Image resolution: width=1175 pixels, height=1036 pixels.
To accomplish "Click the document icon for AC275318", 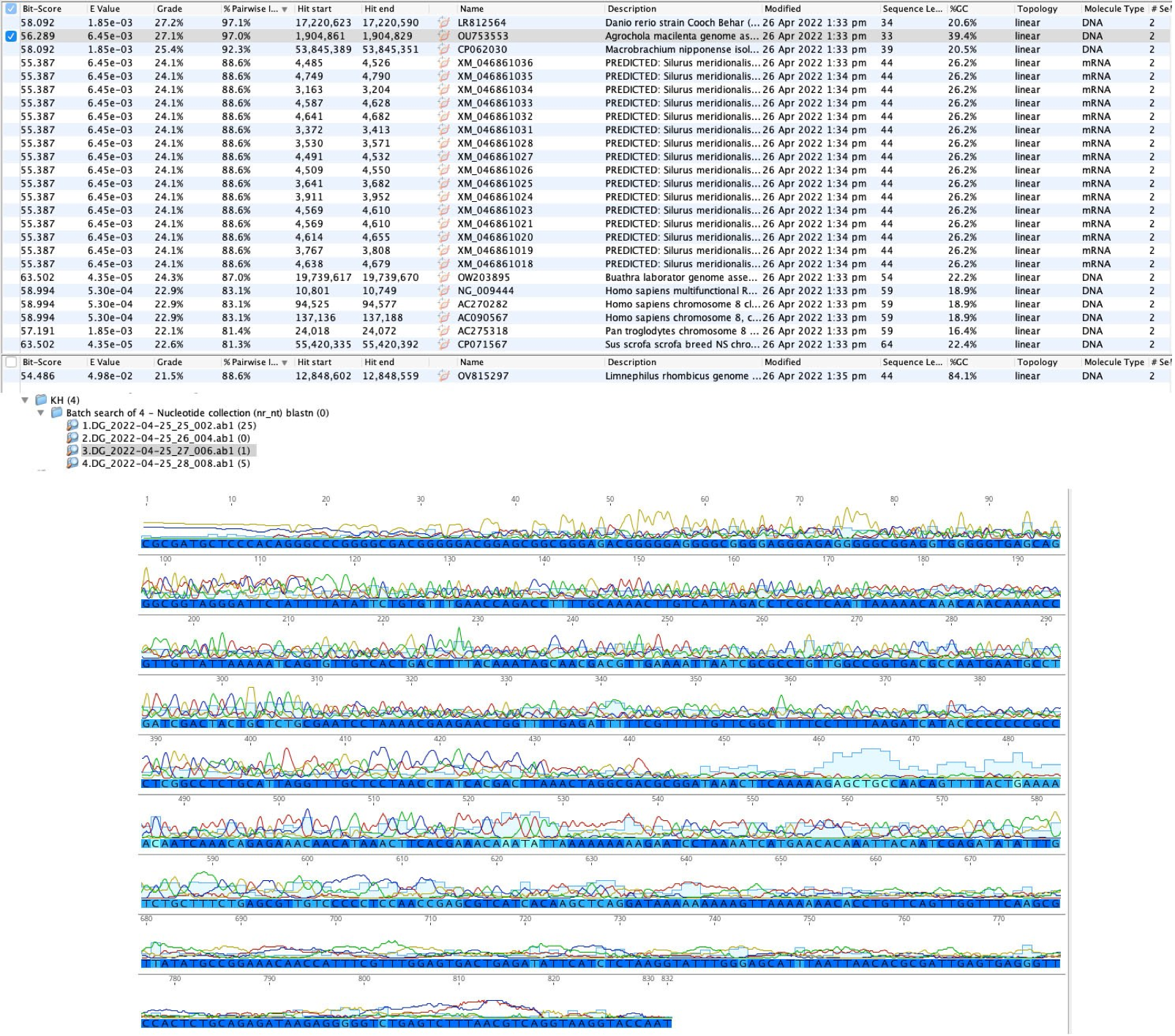I will click(x=443, y=331).
